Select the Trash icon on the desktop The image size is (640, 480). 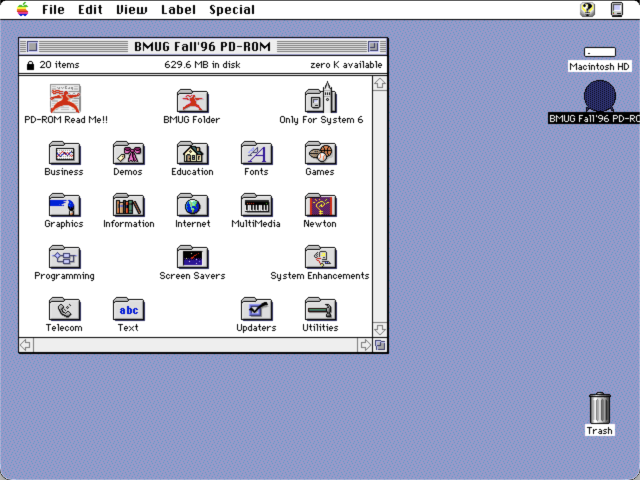pyautogui.click(x=600, y=408)
